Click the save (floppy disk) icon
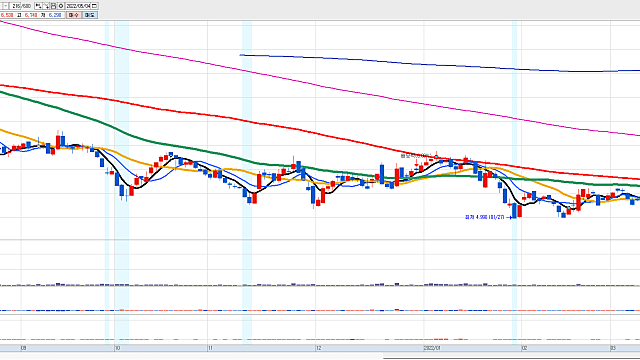Viewport: 640px width, 360px height. coord(53,6)
